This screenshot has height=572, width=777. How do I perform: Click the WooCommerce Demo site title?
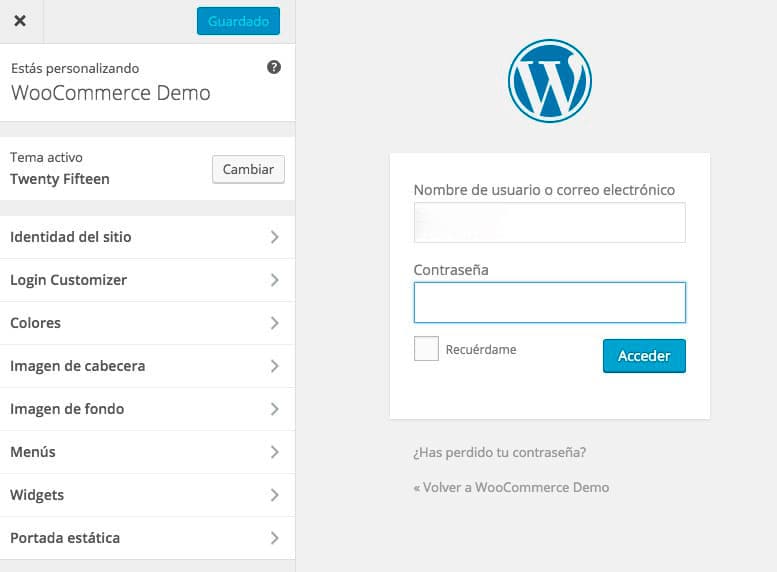coord(111,93)
